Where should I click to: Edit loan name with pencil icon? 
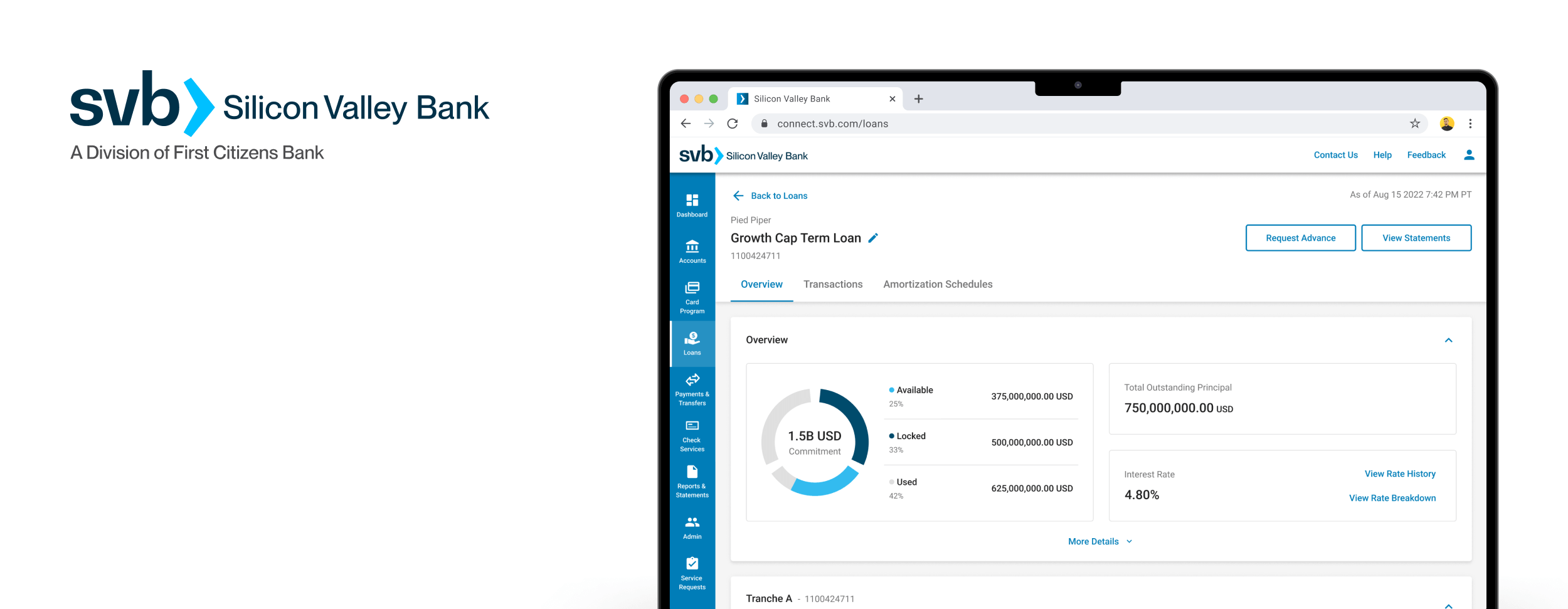click(873, 238)
